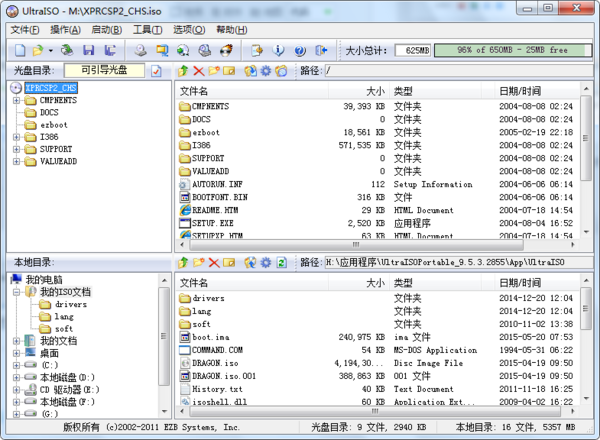Screen dimensions: 600x440
Task: Click the Burn CD/DVD image icon
Action: point(227,50)
